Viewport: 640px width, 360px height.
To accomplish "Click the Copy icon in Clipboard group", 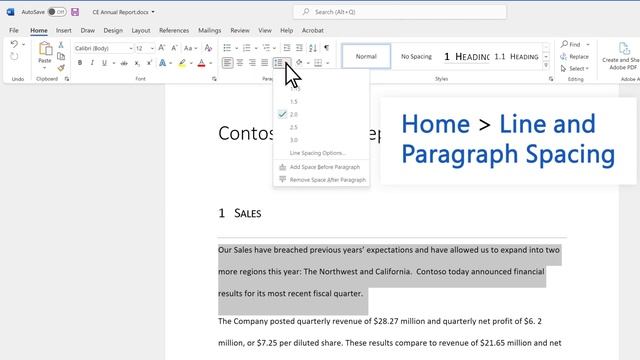I will pos(61,56).
